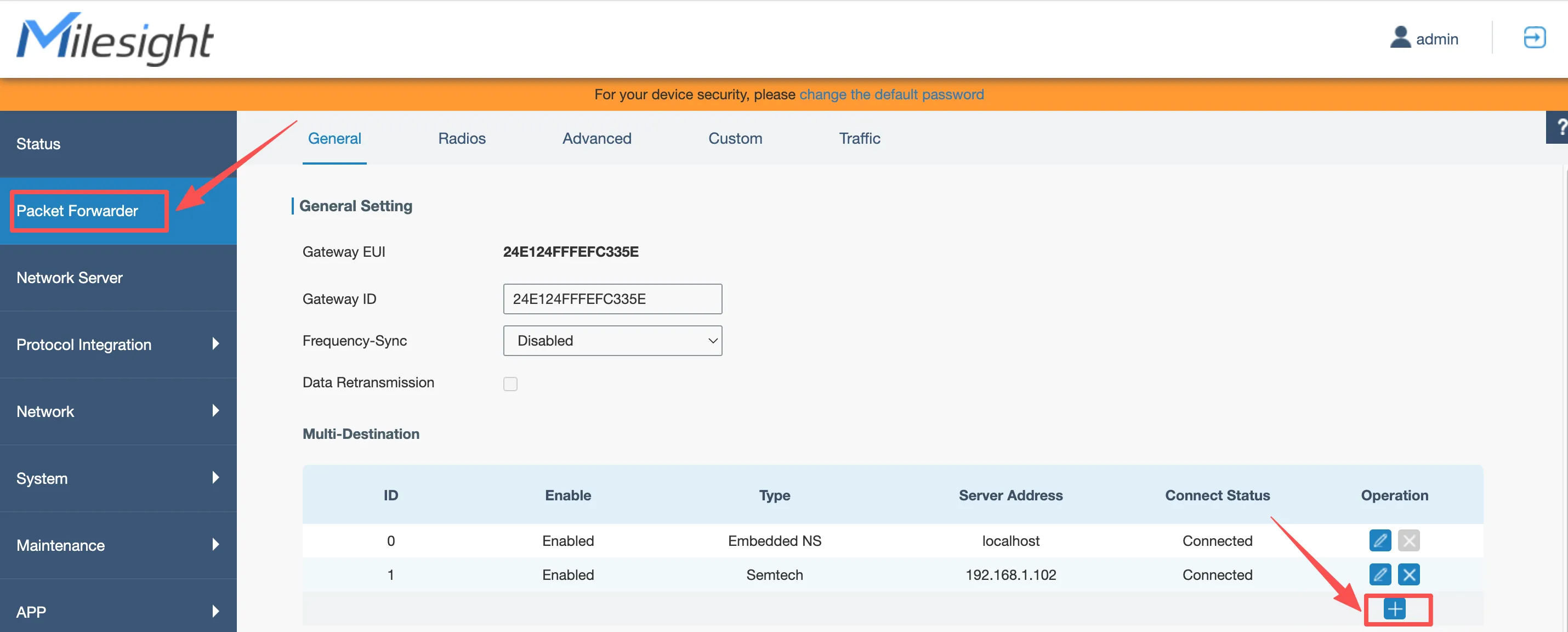Viewport: 1568px width, 632px height.
Task: Click the greyed delete icon for localhost
Action: [x=1408, y=540]
